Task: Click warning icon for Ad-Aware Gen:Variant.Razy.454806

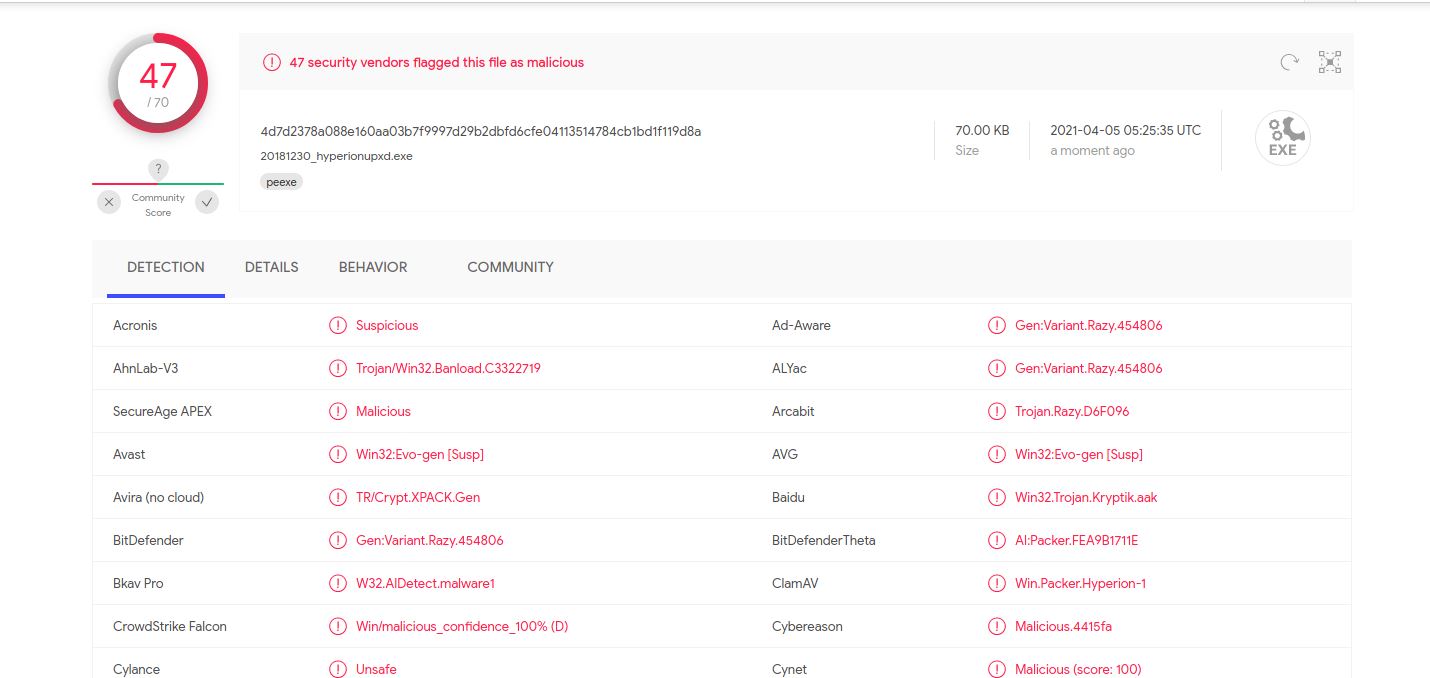Action: (x=997, y=325)
